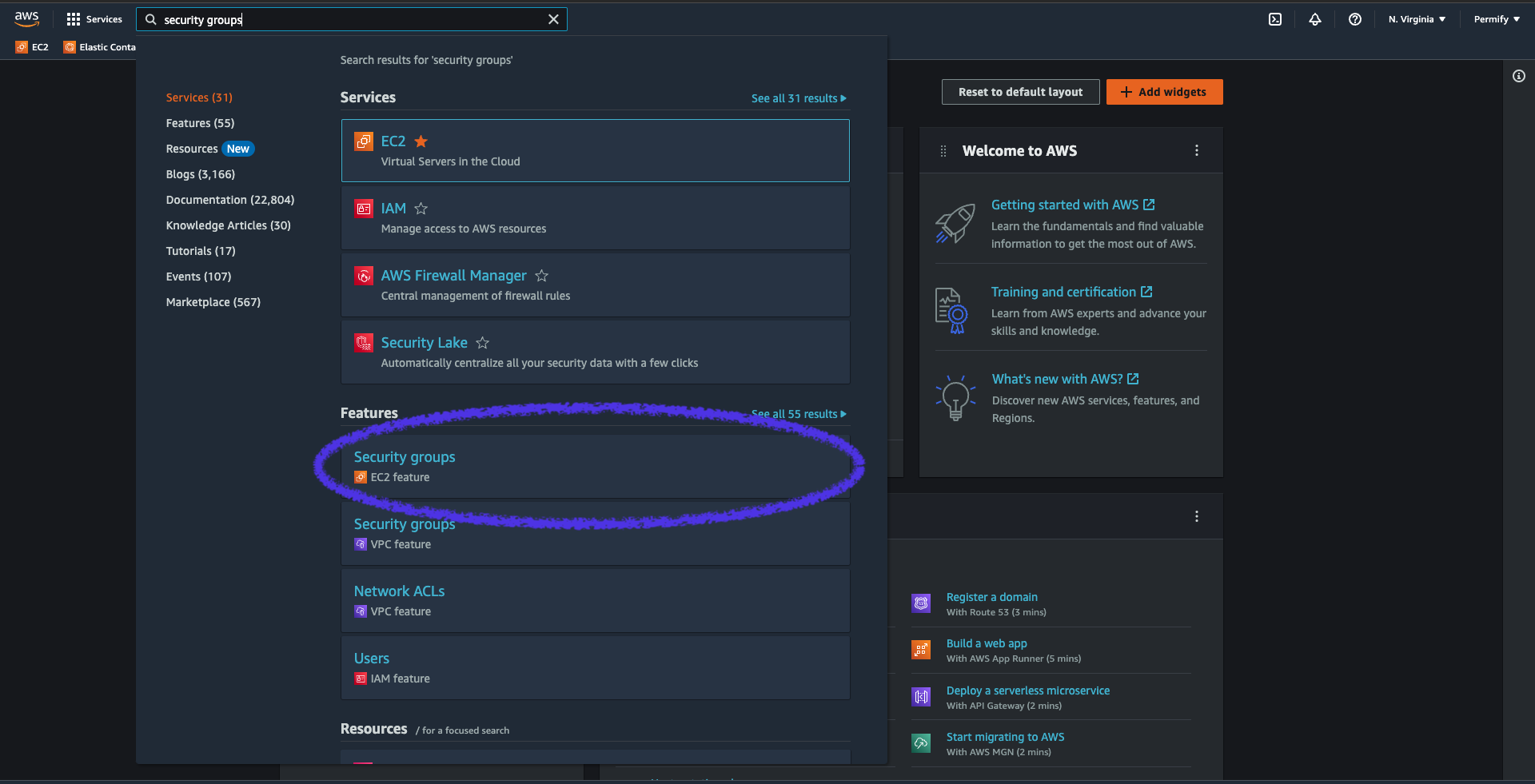The width and height of the screenshot is (1535, 784).
Task: Click the lightbulb what's new icon
Action: (x=955, y=398)
